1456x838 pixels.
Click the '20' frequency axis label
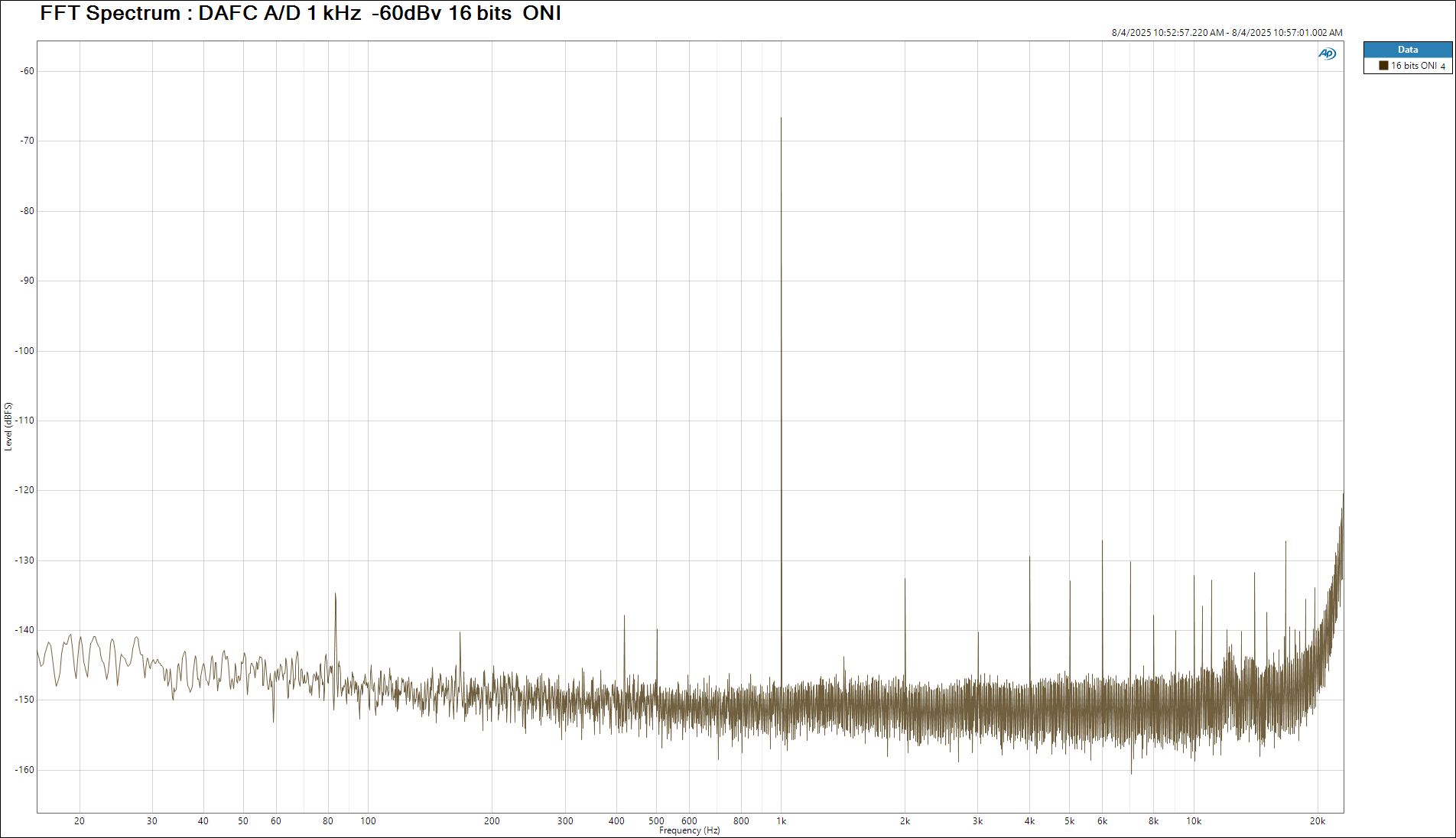pos(80,821)
